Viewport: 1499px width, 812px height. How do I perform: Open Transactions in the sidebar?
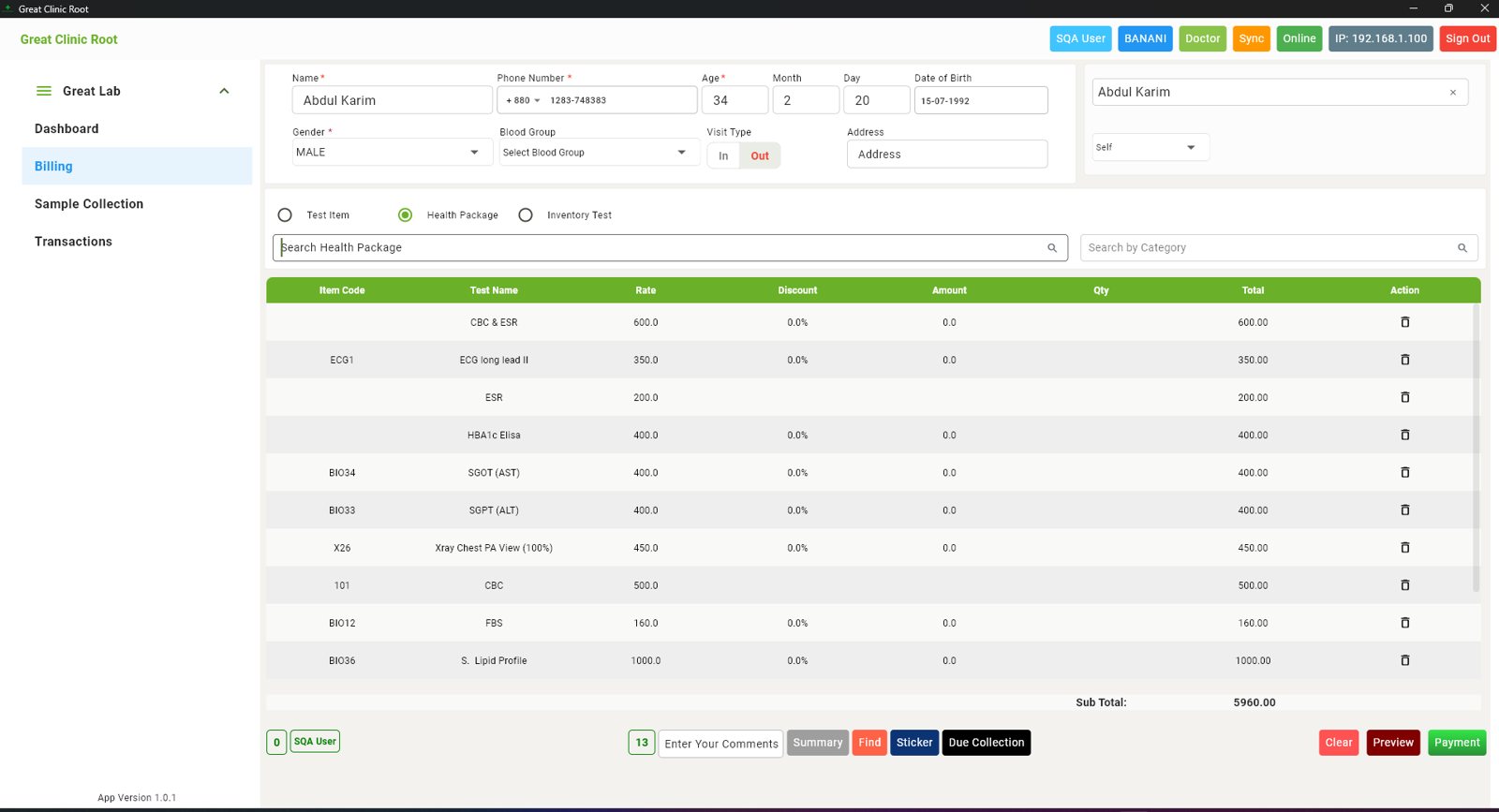click(137, 241)
